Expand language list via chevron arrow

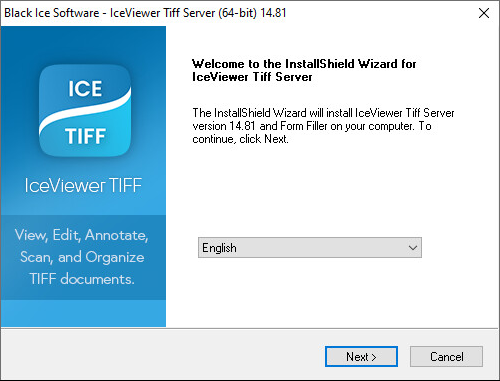point(413,248)
